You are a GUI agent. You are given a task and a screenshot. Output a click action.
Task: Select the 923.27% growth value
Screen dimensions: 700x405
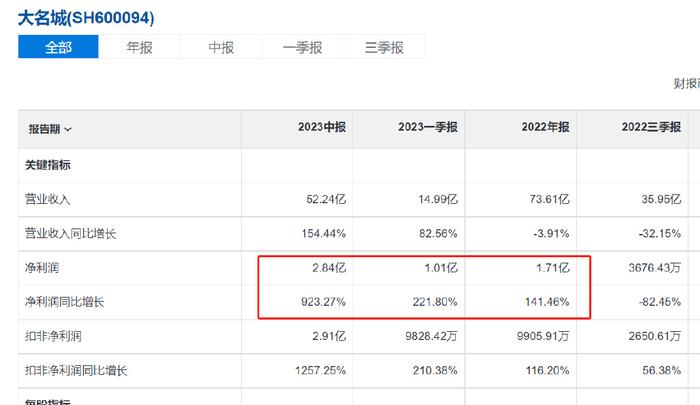coord(320,302)
